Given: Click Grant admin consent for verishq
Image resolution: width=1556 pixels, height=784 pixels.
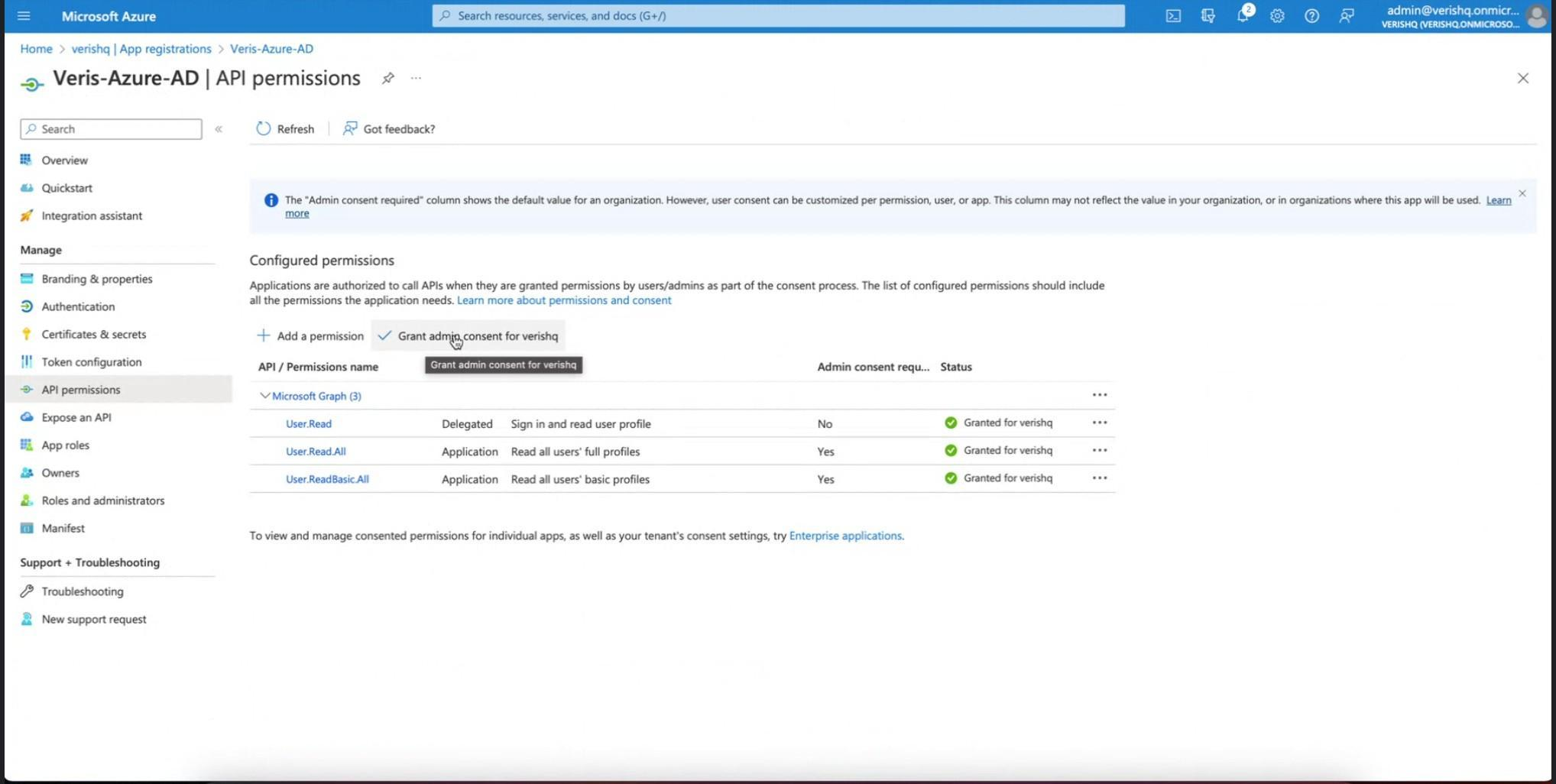Looking at the screenshot, I should click(x=468, y=335).
